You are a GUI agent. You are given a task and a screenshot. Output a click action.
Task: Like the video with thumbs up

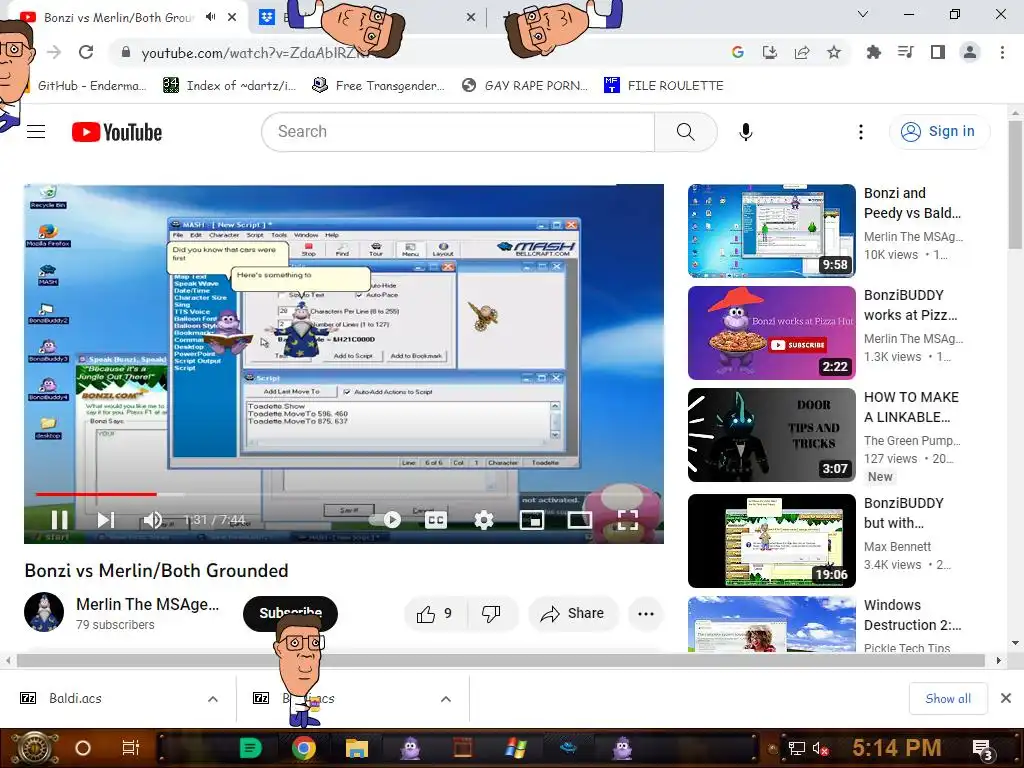(435, 613)
